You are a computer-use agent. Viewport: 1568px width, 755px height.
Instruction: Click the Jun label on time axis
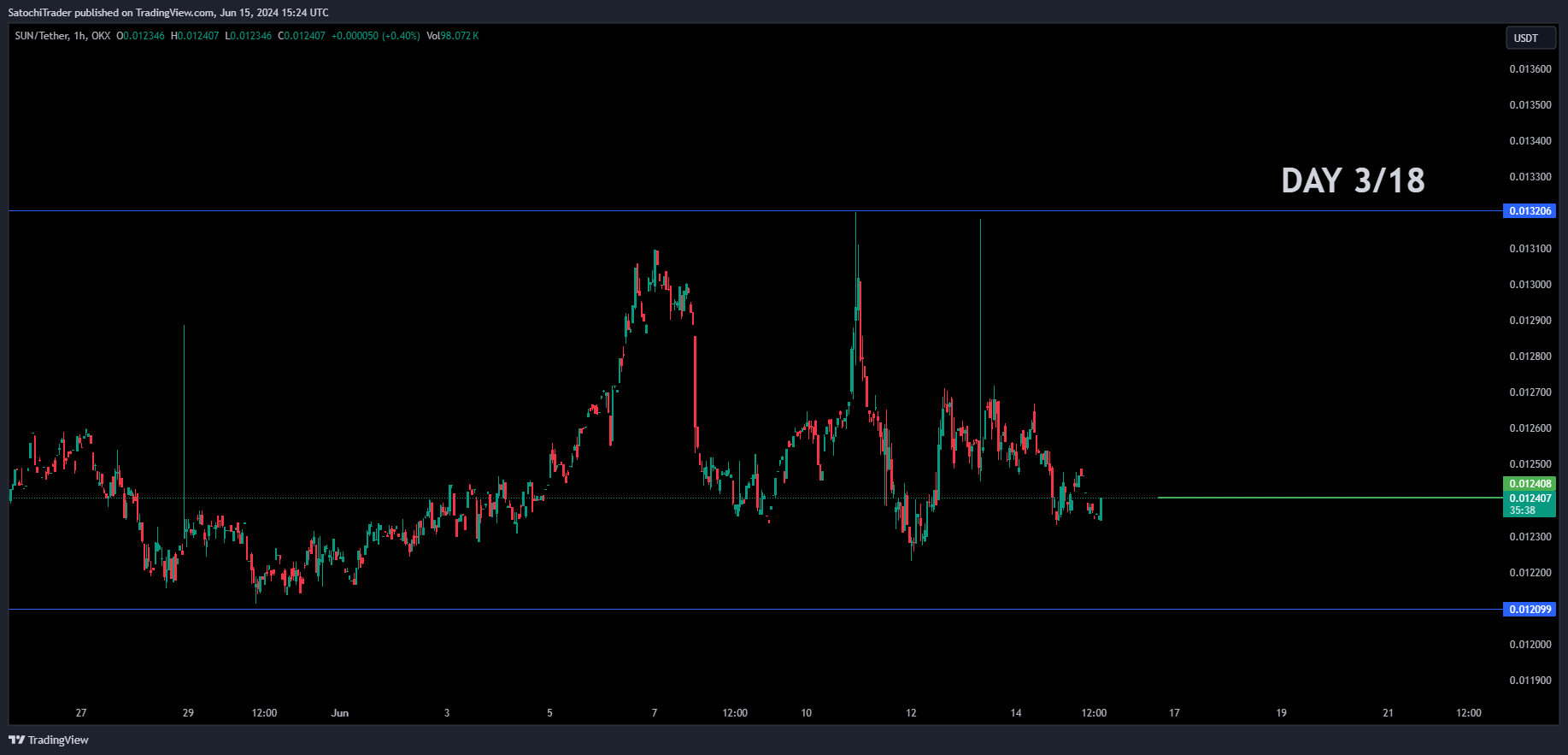pyautogui.click(x=340, y=713)
